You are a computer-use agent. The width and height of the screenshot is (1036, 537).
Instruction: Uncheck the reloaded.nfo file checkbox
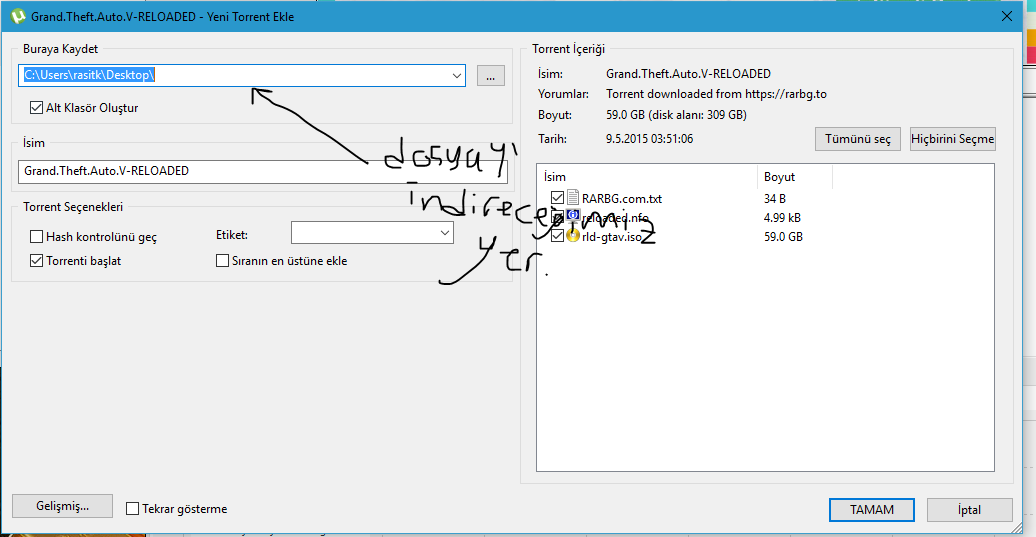click(x=557, y=217)
